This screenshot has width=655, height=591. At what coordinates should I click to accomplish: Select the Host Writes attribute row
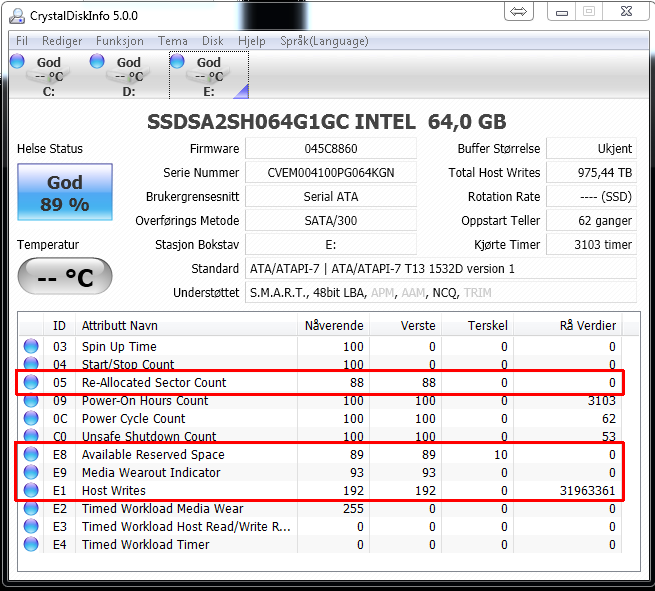point(320,490)
